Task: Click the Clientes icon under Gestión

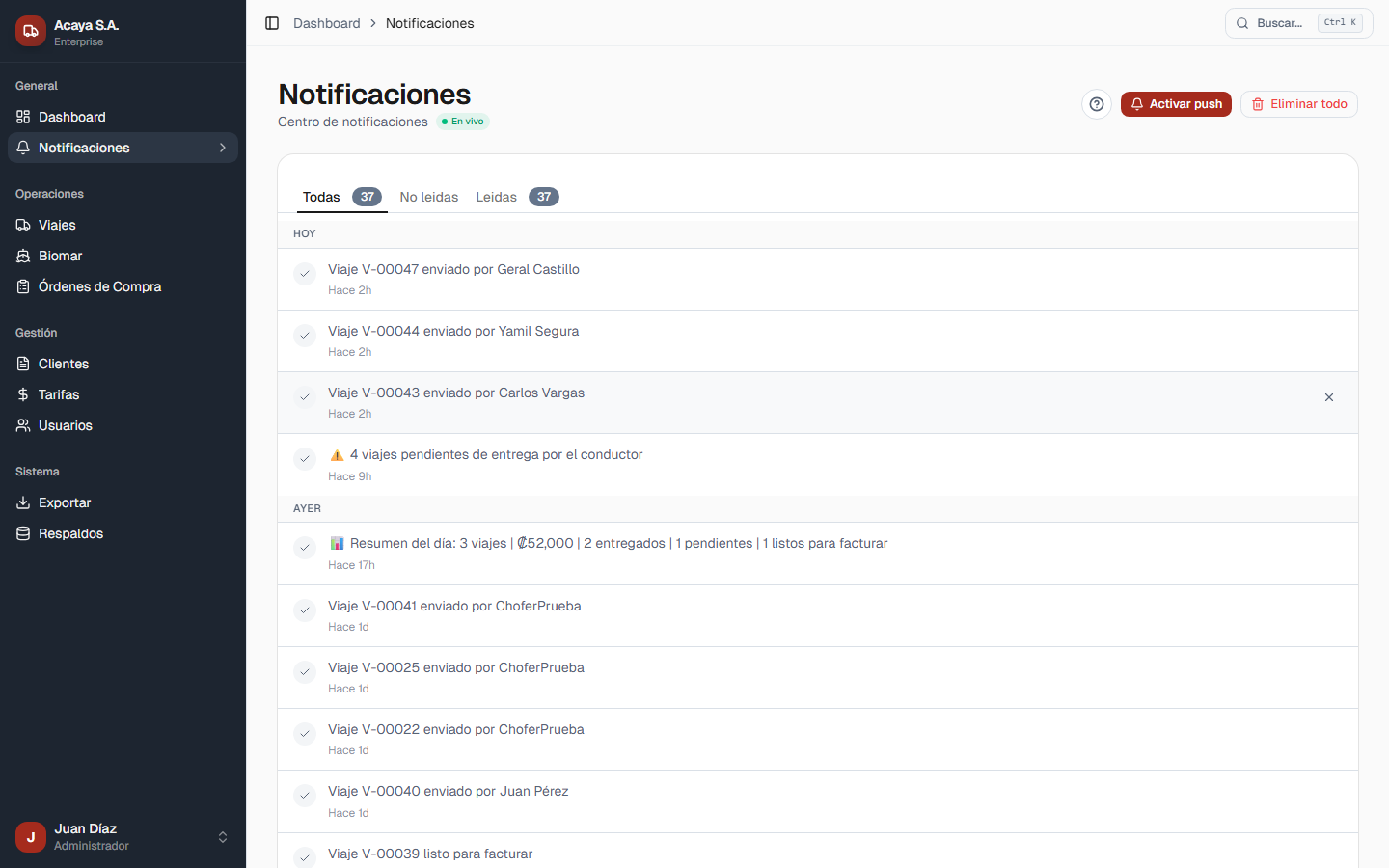Action: [x=22, y=364]
